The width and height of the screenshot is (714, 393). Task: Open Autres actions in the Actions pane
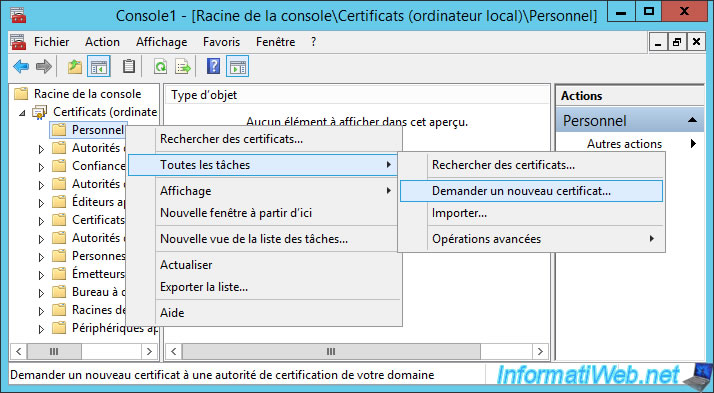630,144
